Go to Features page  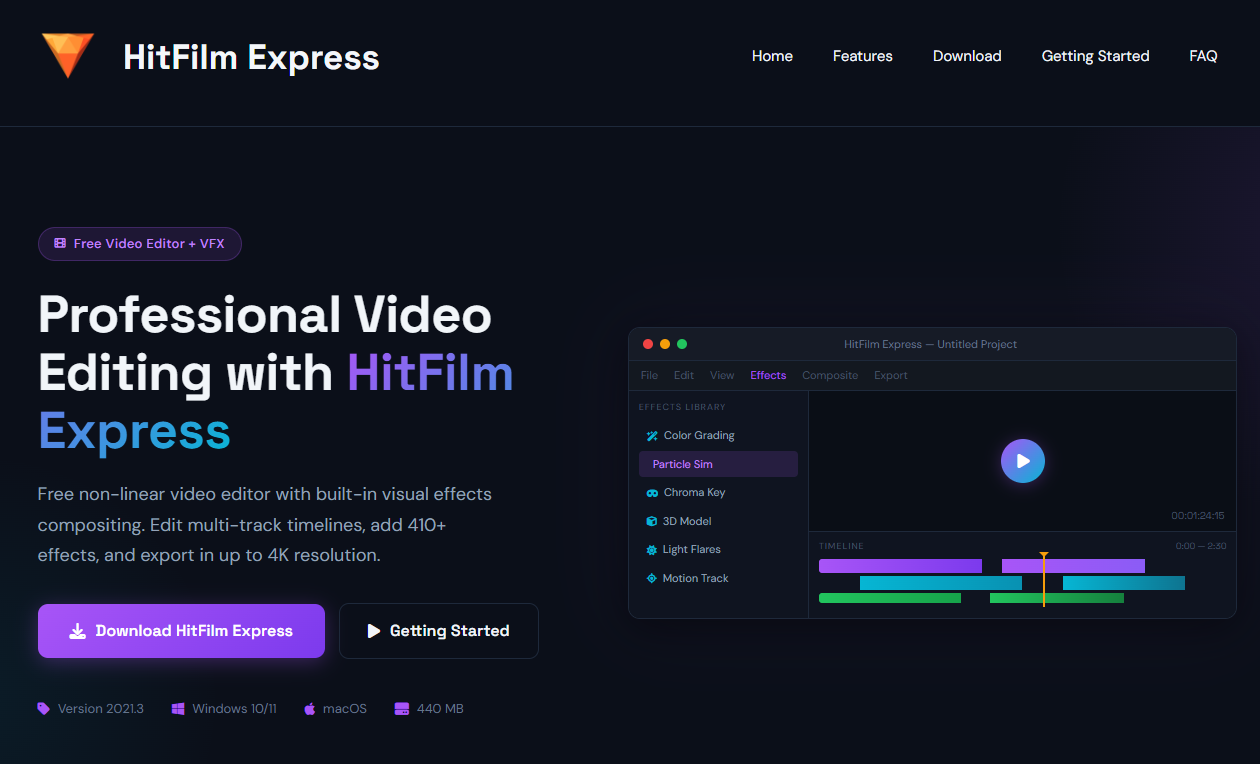(862, 56)
